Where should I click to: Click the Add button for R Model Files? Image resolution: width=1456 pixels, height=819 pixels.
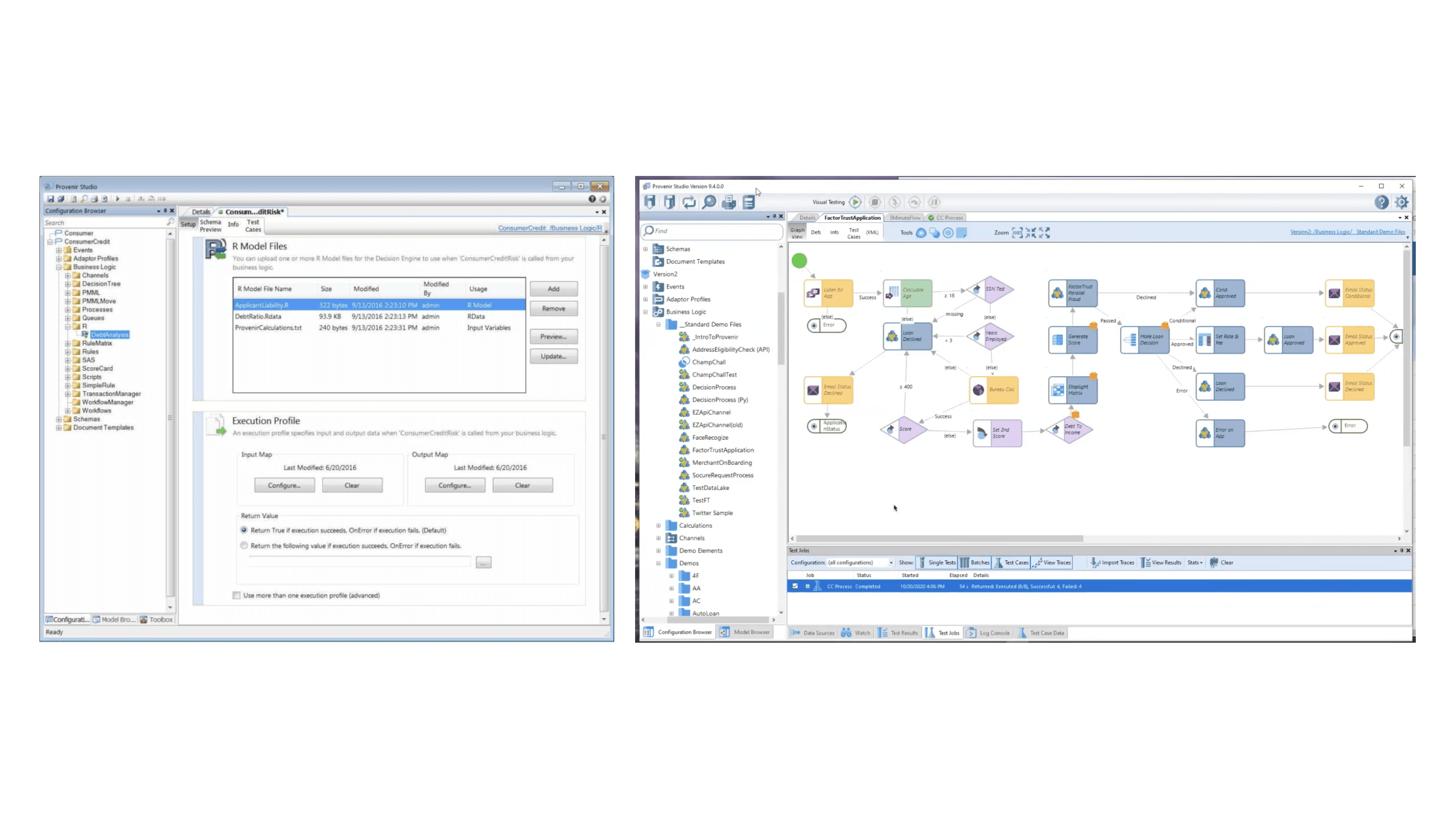pos(553,289)
